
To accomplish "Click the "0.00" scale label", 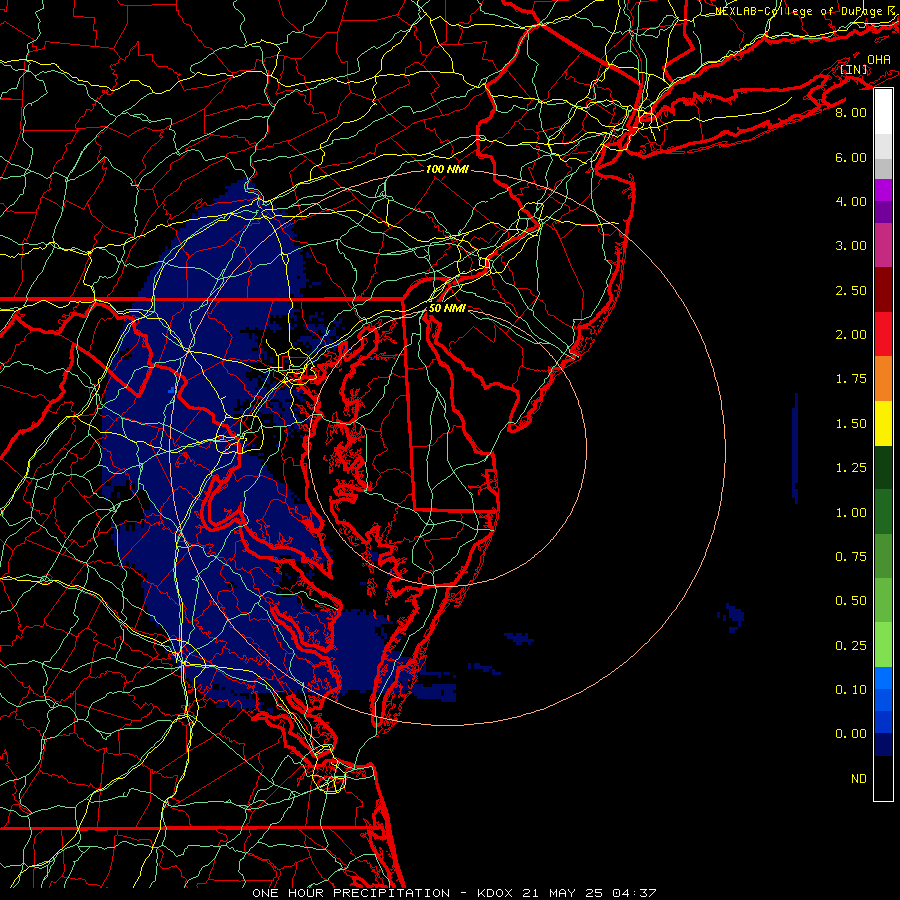I will [x=851, y=734].
